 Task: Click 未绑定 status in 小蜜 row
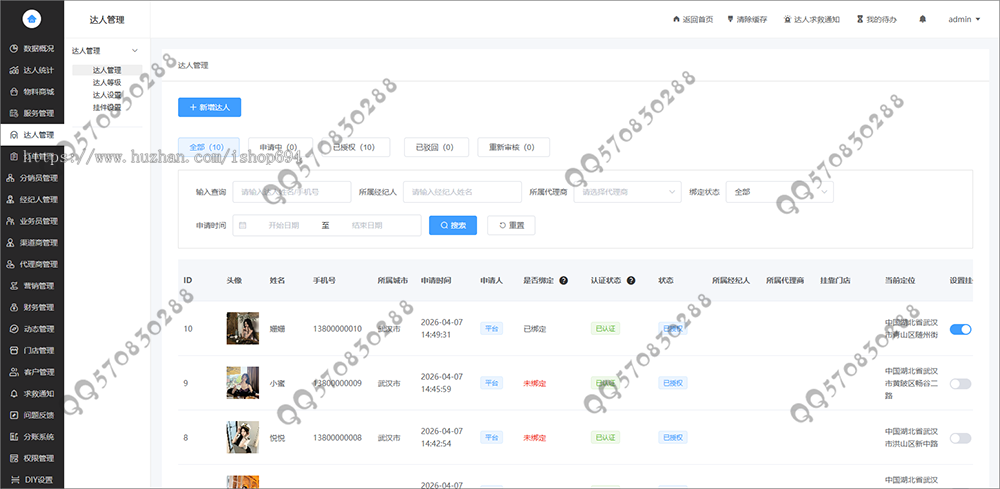pyautogui.click(x=534, y=384)
